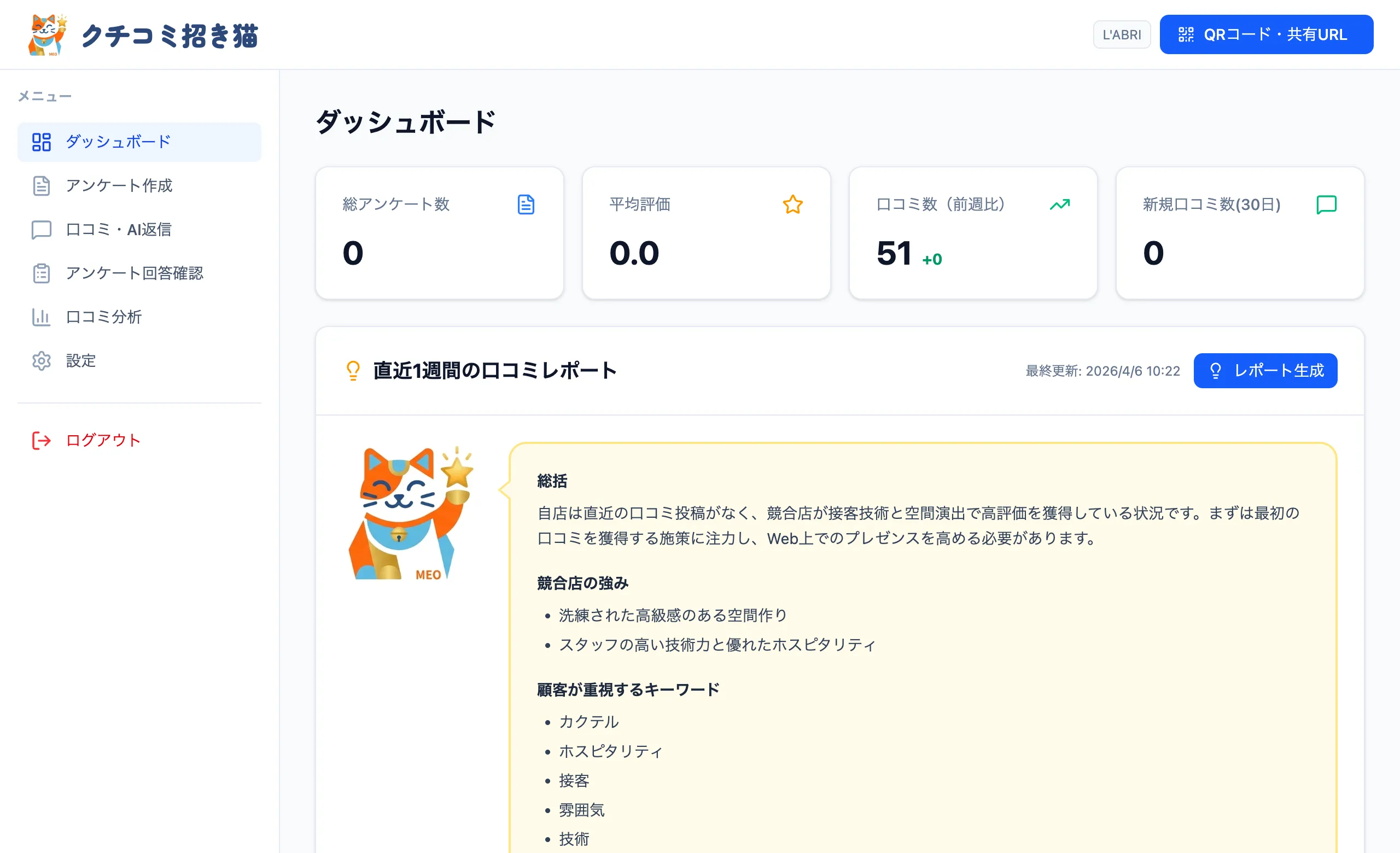The width and height of the screenshot is (1400, 853).
Task: Click the 設定 gear icon
Action: coord(41,361)
